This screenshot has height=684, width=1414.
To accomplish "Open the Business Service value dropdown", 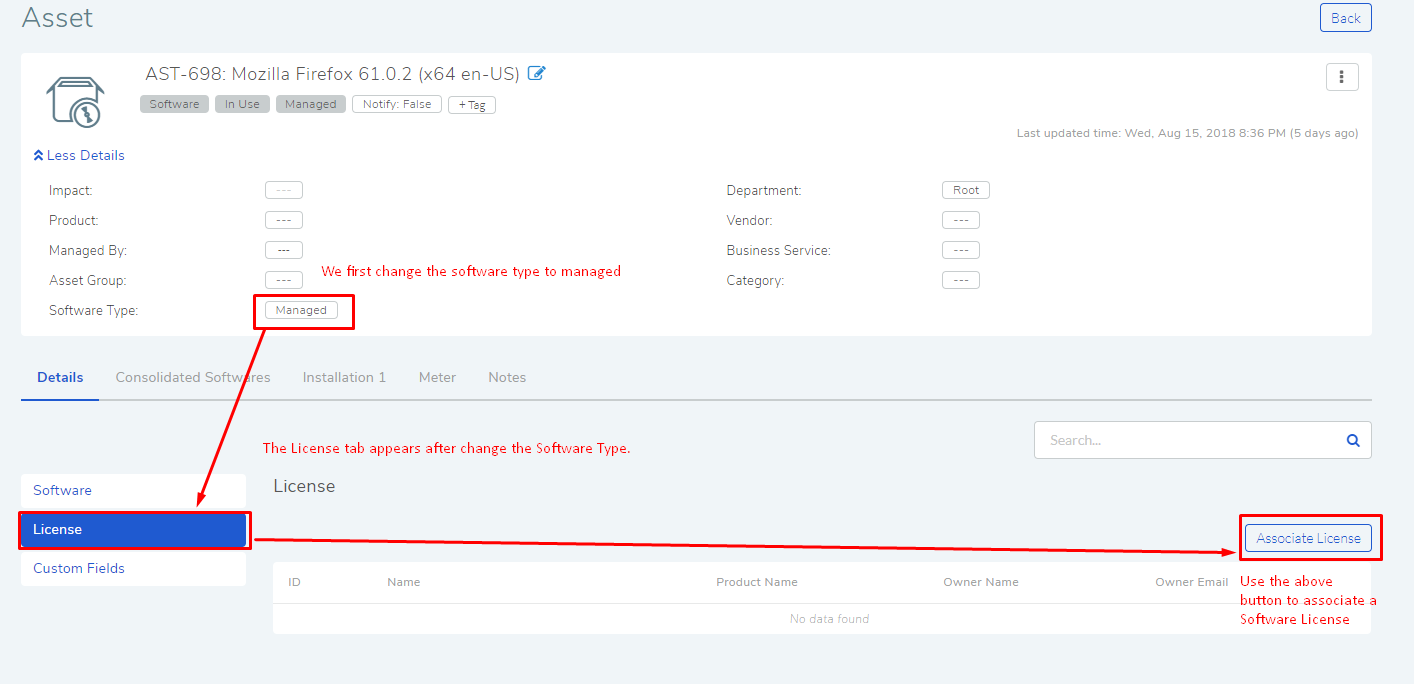I will pyautogui.click(x=961, y=250).
